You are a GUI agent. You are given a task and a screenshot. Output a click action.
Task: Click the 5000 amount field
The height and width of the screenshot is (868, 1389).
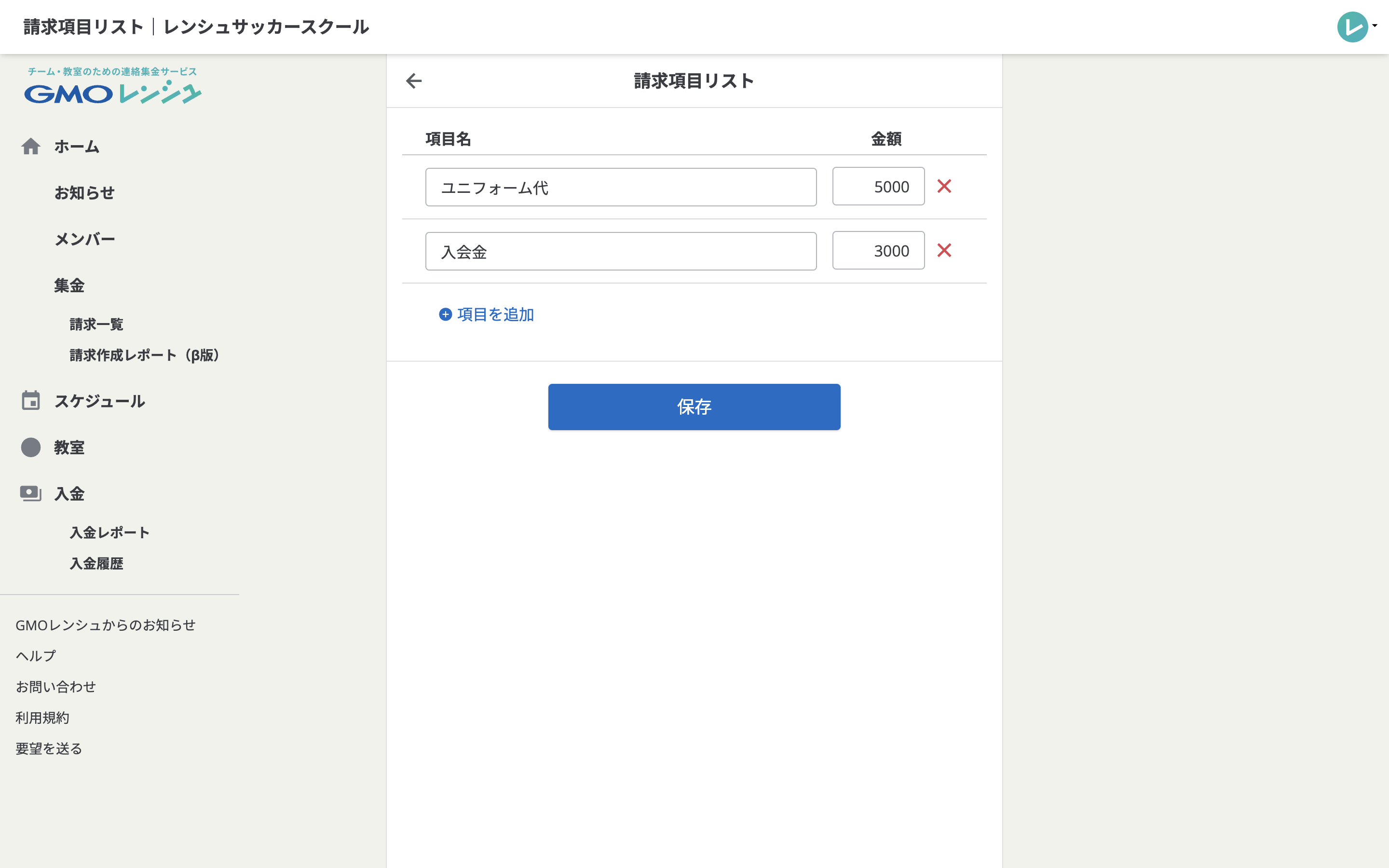click(878, 186)
